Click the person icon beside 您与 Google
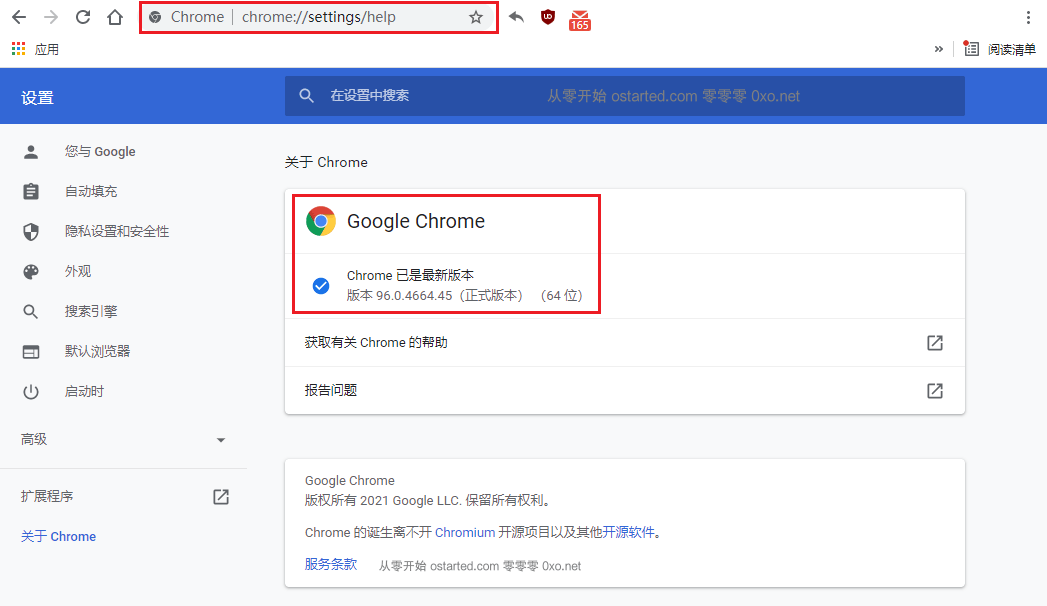 coord(31,152)
